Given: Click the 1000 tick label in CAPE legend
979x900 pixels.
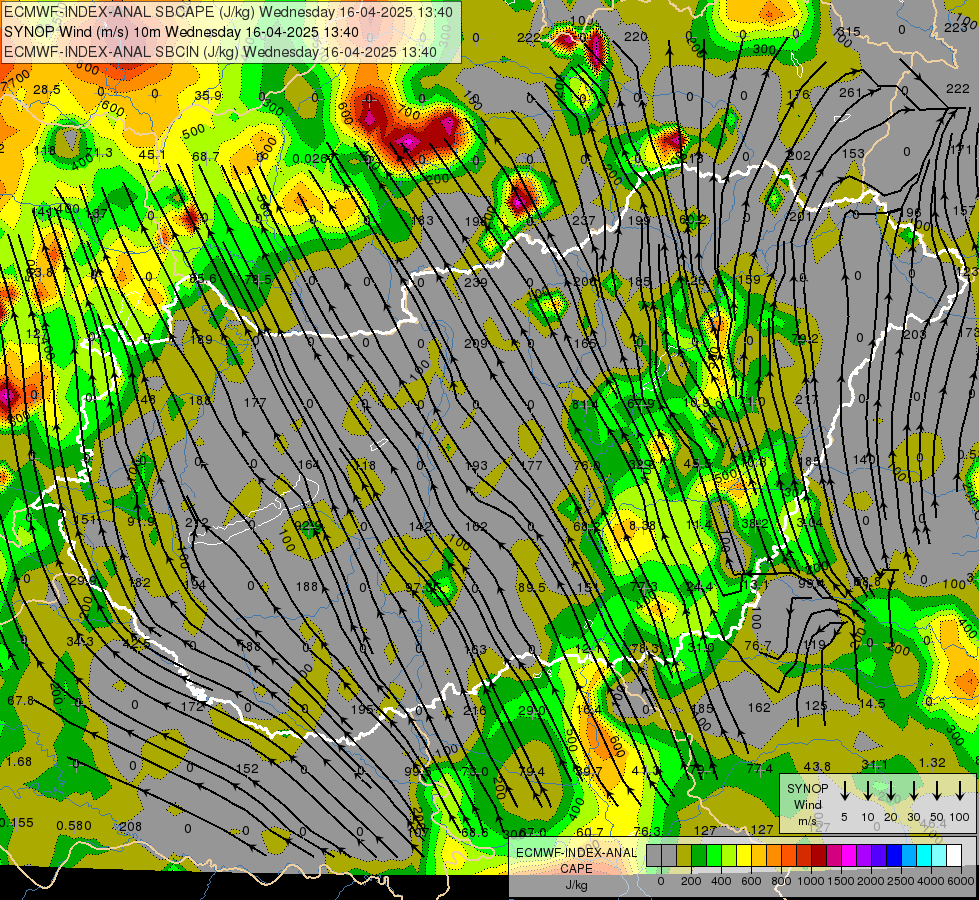Looking at the screenshot, I should 811,881.
